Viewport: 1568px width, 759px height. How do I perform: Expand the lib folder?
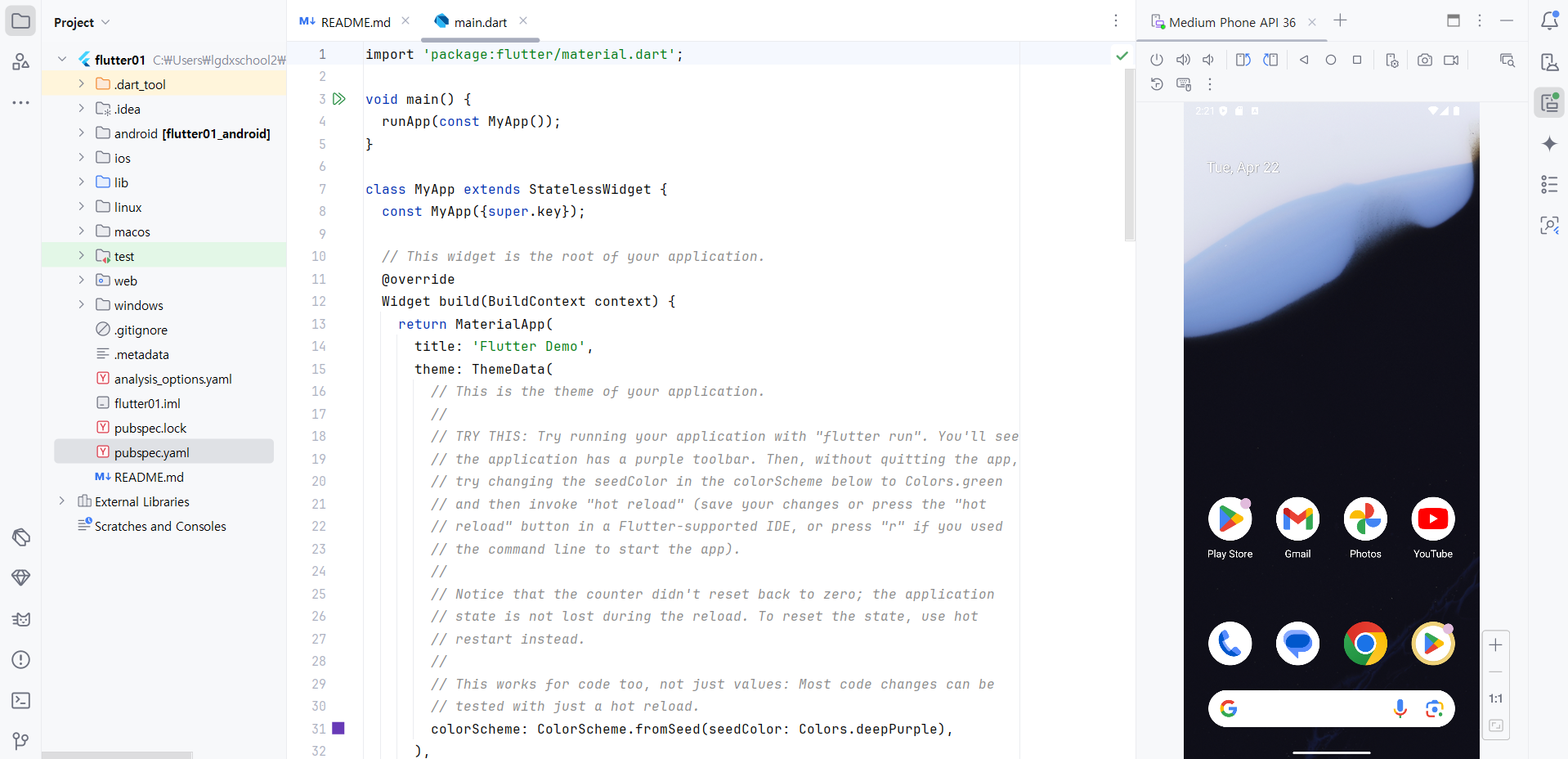pyautogui.click(x=81, y=182)
